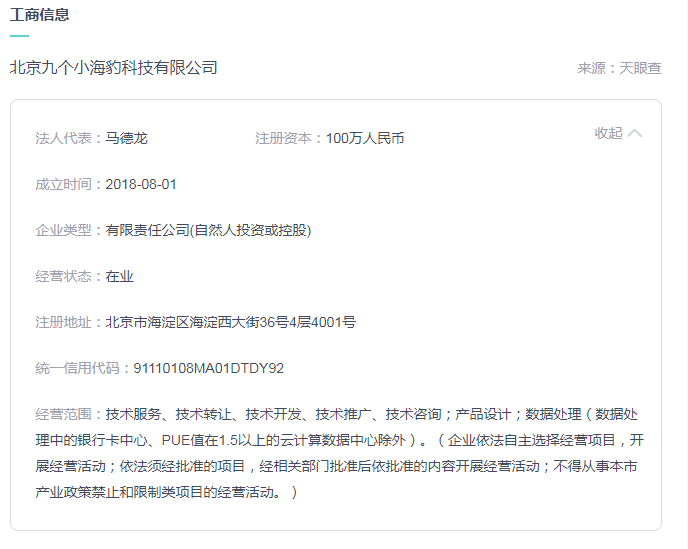Open the source link 天眼查
688x549 pixels.
640,68
